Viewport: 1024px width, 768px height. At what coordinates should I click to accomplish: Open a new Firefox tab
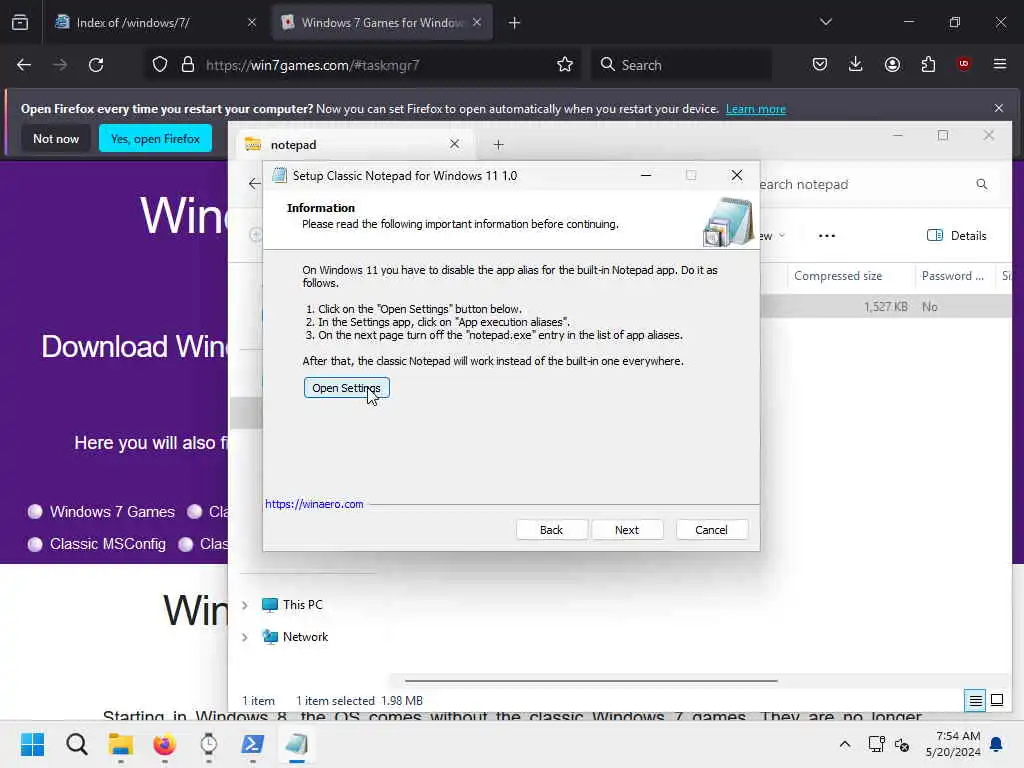[514, 23]
